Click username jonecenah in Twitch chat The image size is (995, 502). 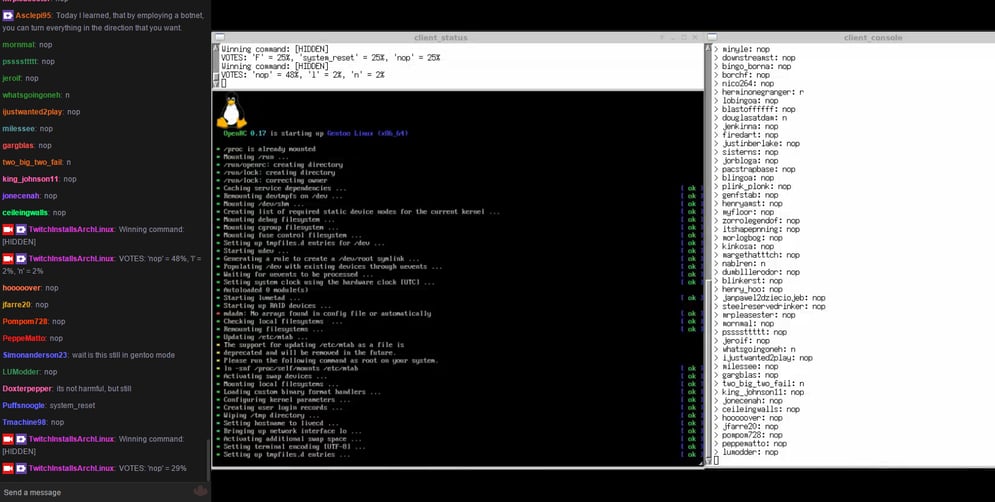coord(21,196)
